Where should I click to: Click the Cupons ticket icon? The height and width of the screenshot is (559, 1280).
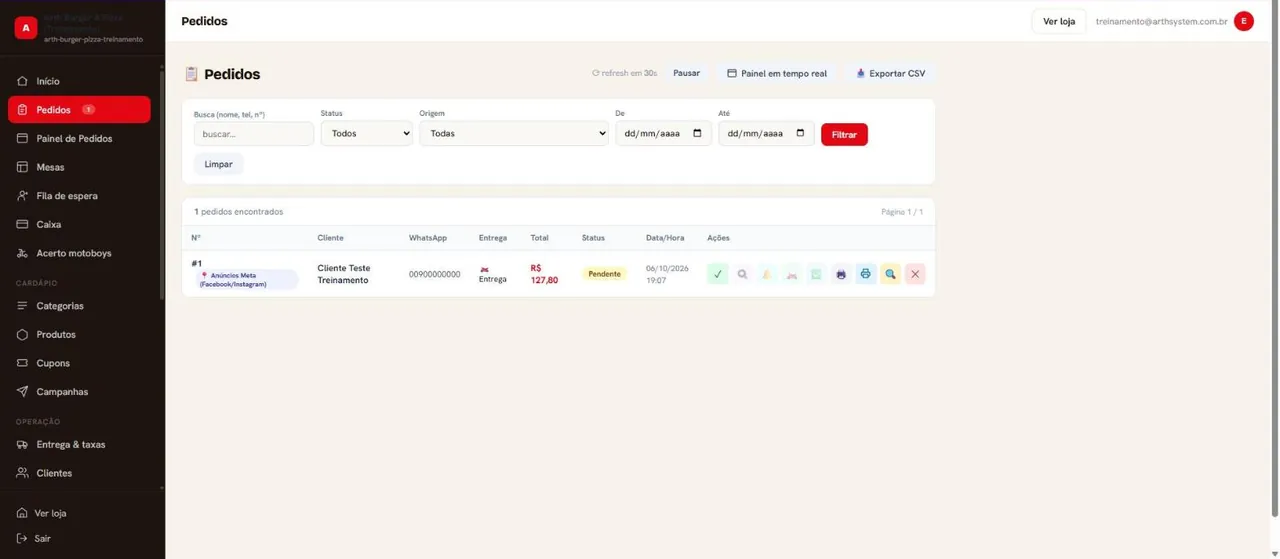pos(22,363)
